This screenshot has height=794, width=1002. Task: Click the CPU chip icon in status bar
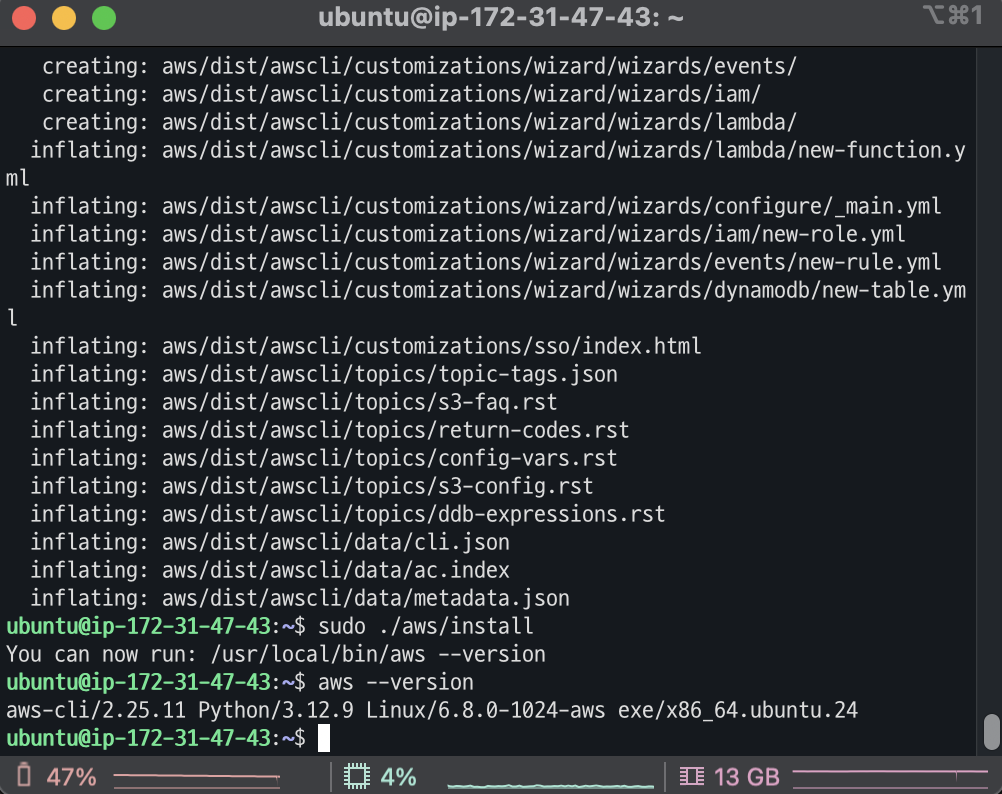click(357, 776)
